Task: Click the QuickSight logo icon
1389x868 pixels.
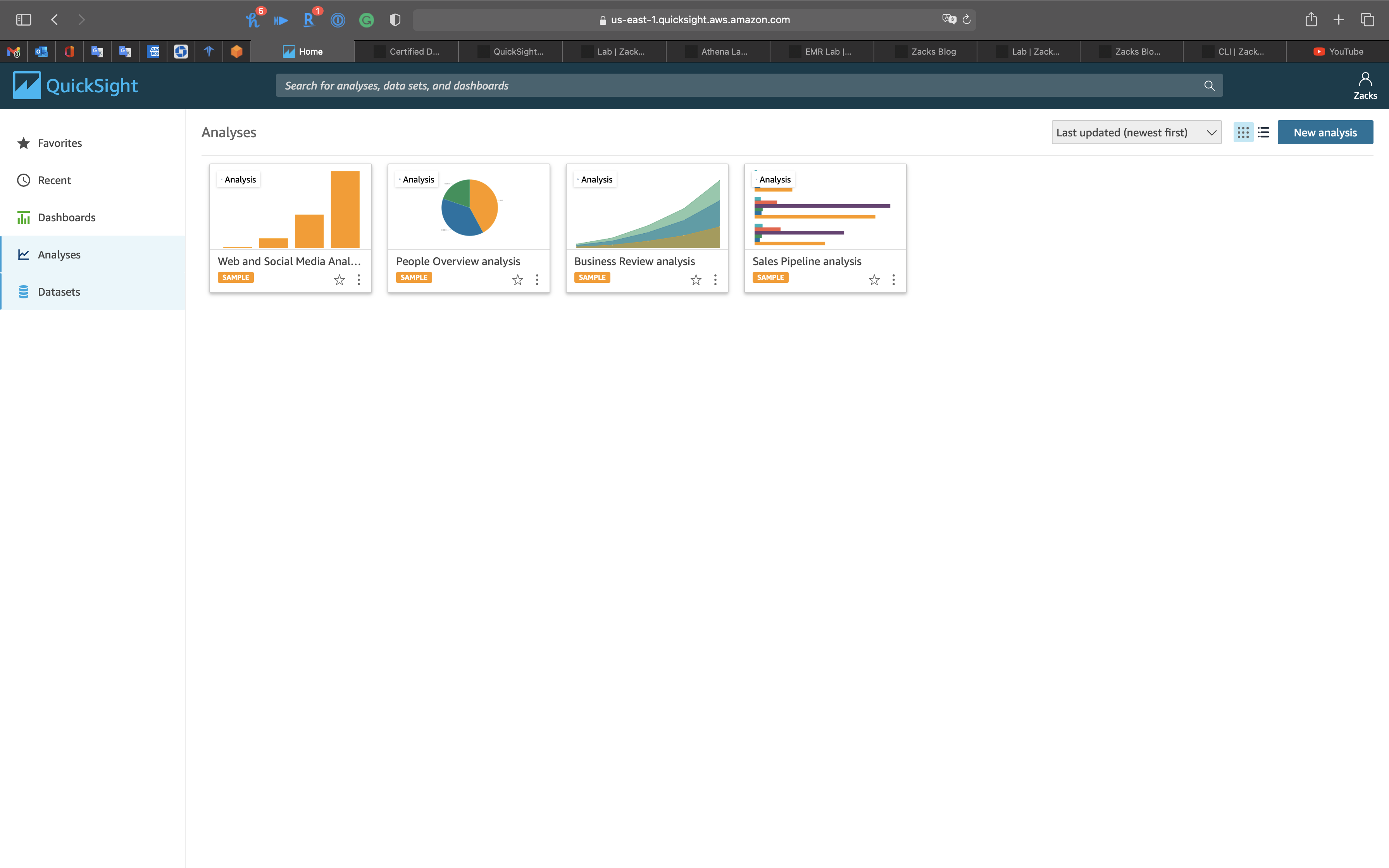Action: [x=27, y=86]
